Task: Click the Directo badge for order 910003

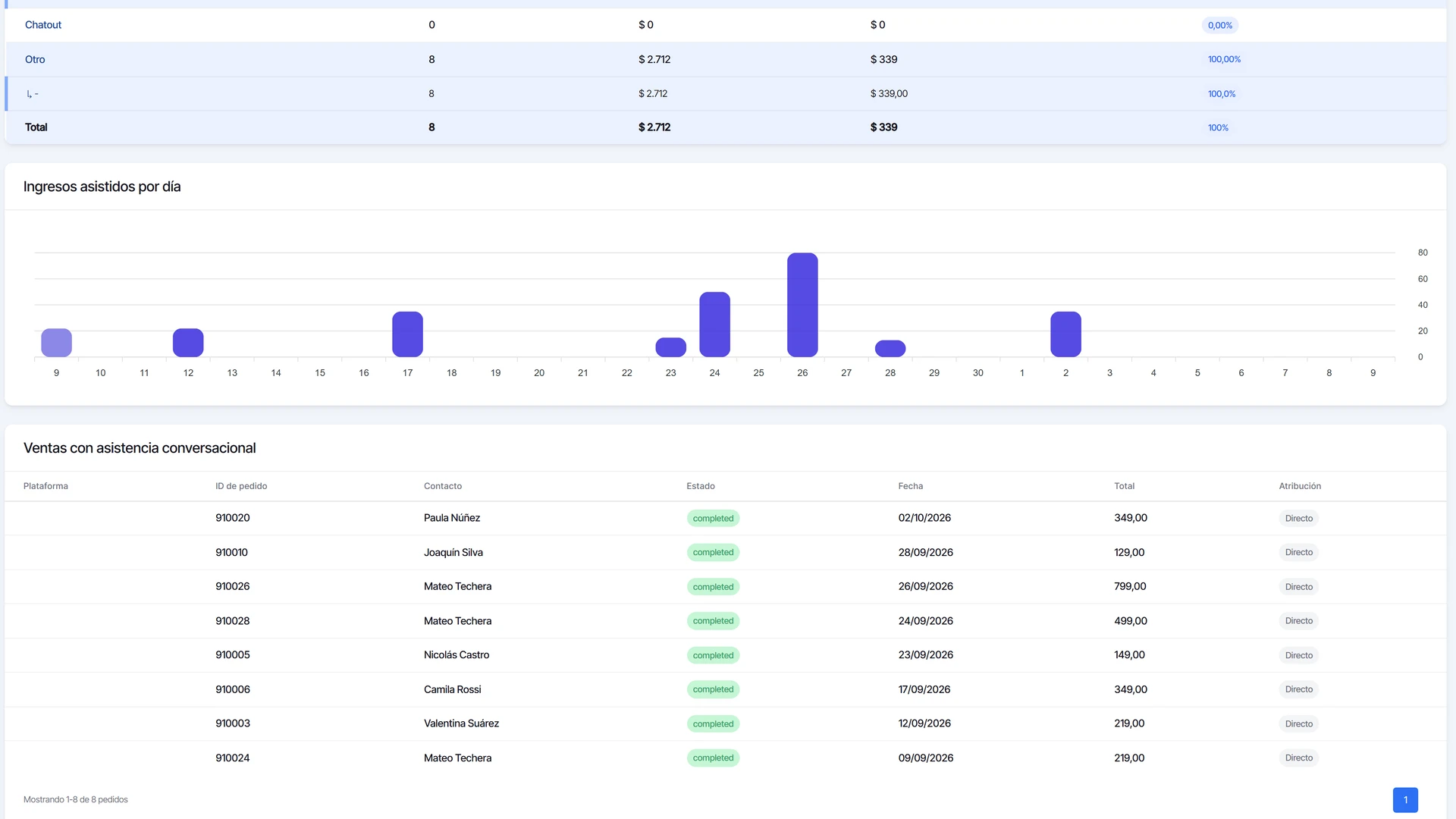Action: coord(1299,724)
